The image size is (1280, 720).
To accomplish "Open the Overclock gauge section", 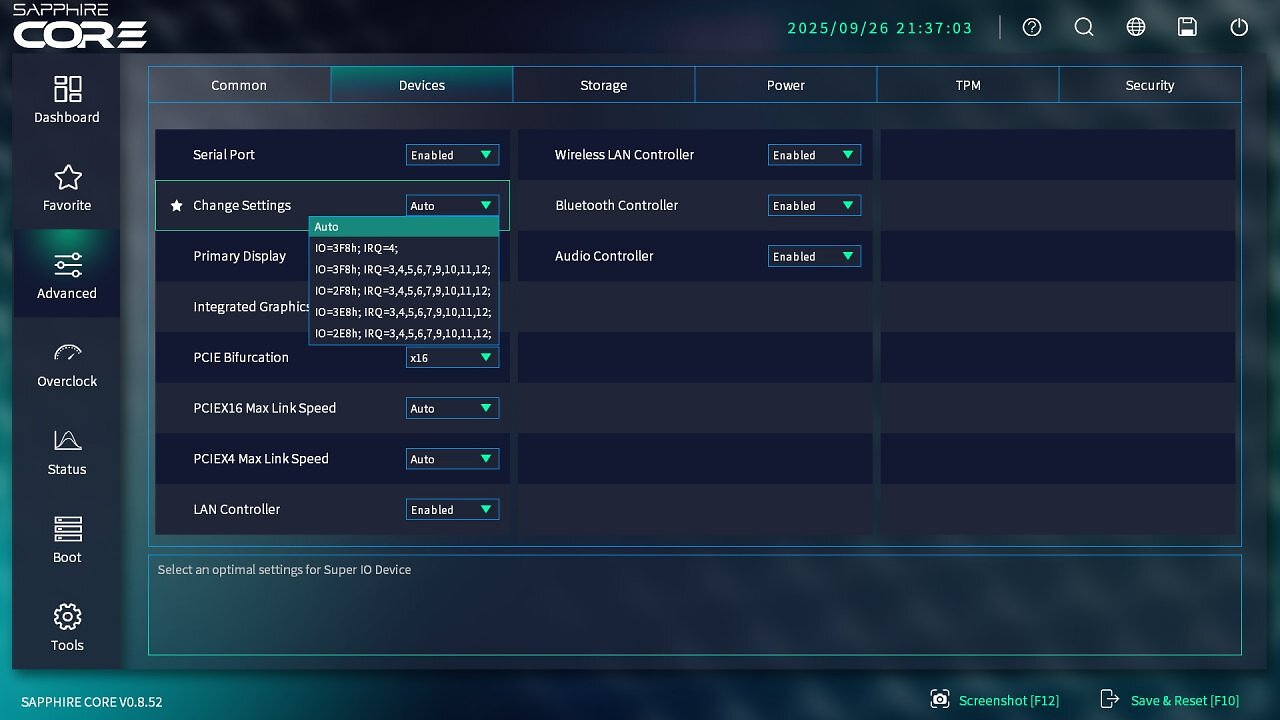I will 67,364.
